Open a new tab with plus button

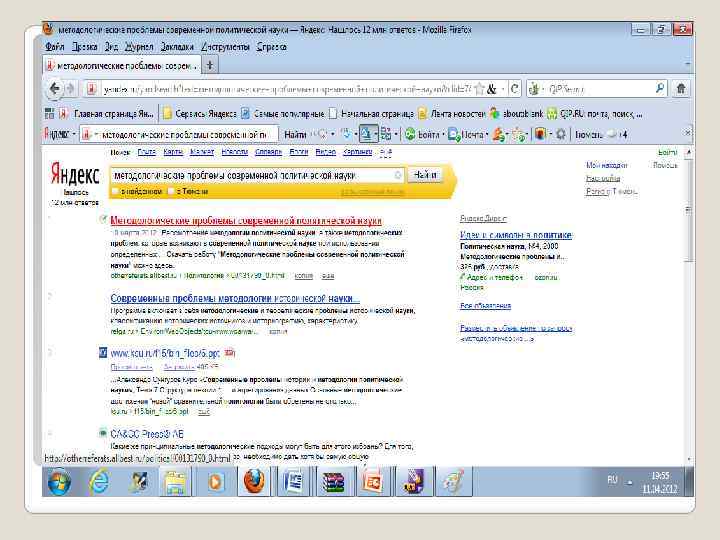209,65
